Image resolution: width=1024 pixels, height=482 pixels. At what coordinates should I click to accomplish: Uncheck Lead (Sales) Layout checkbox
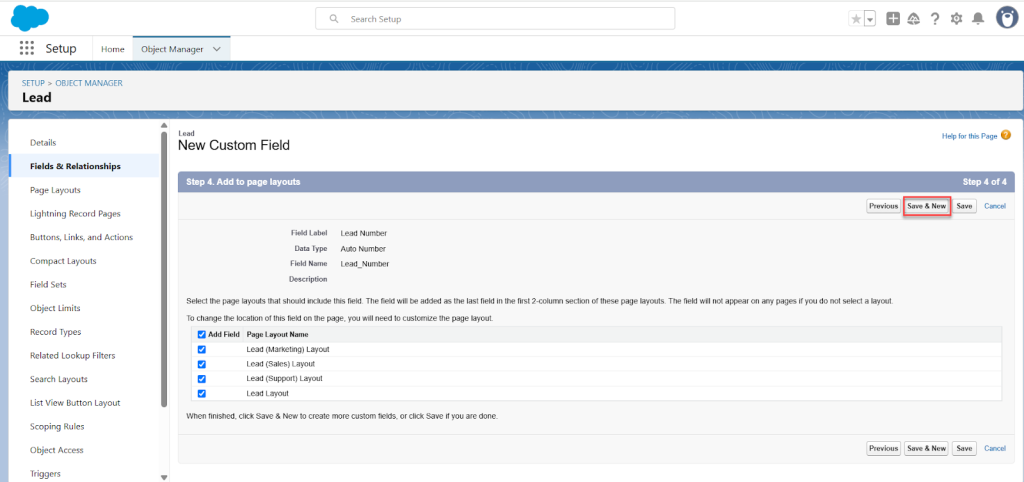202,364
